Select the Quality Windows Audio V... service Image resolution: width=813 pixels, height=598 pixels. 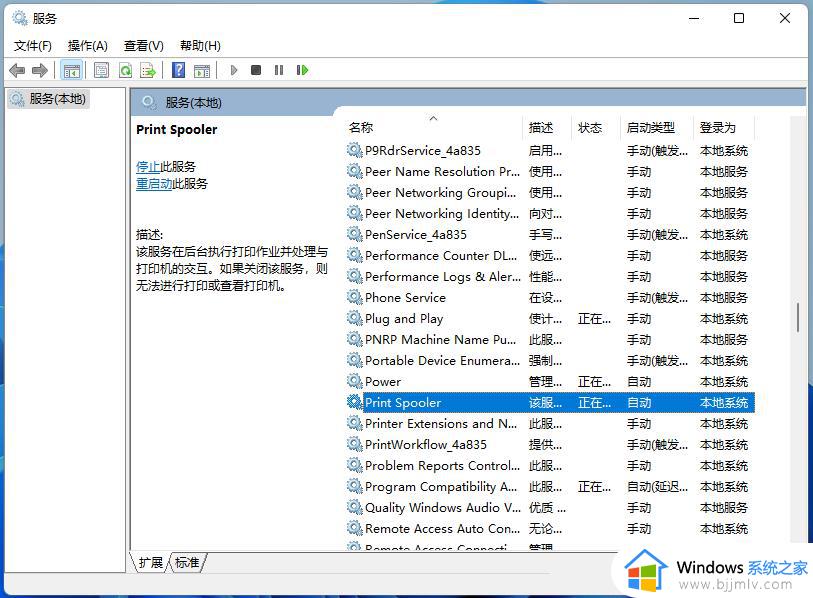(443, 508)
